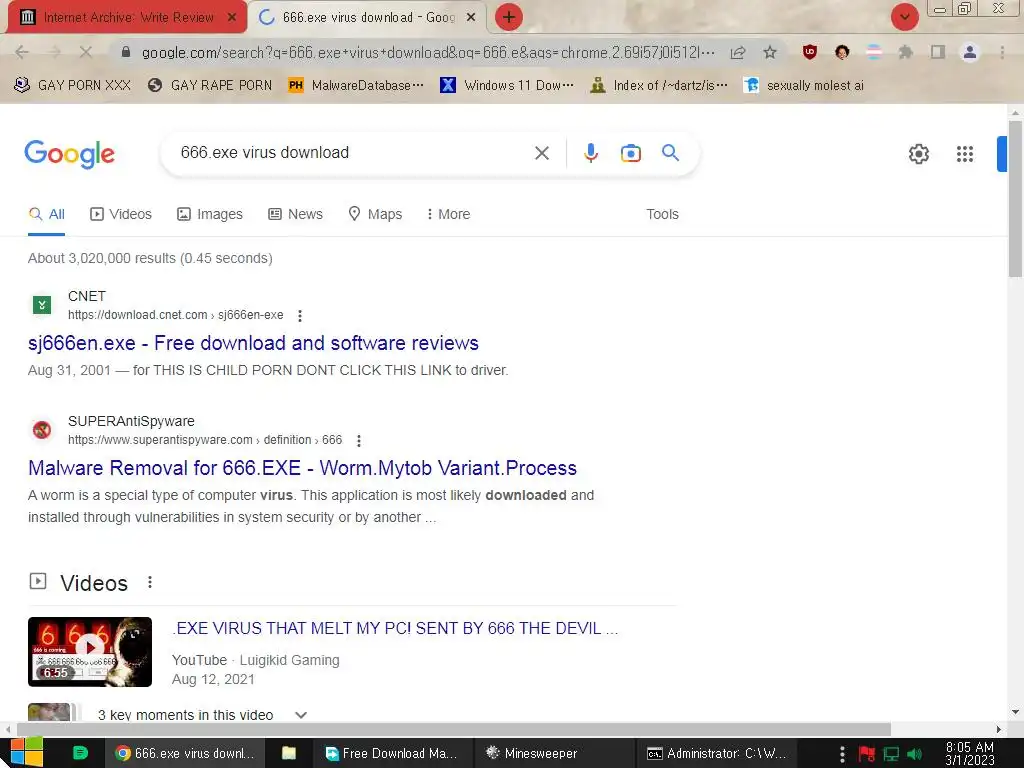
Task: Open the Chrome side panel
Action: (x=938, y=52)
